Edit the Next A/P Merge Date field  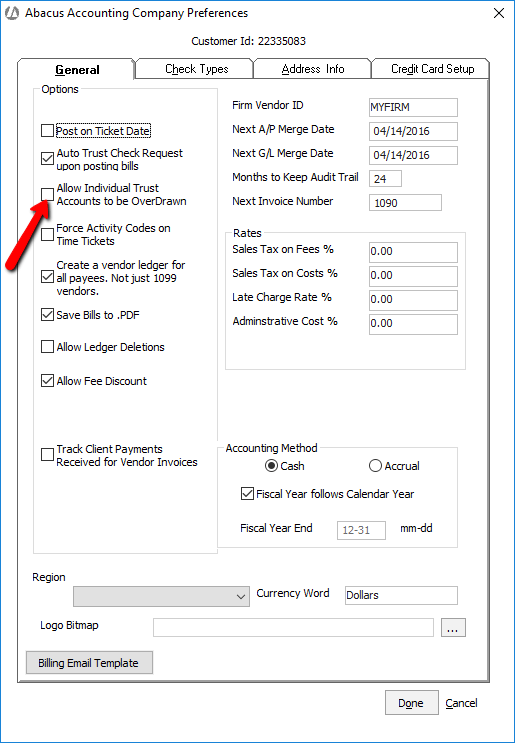tap(413, 131)
